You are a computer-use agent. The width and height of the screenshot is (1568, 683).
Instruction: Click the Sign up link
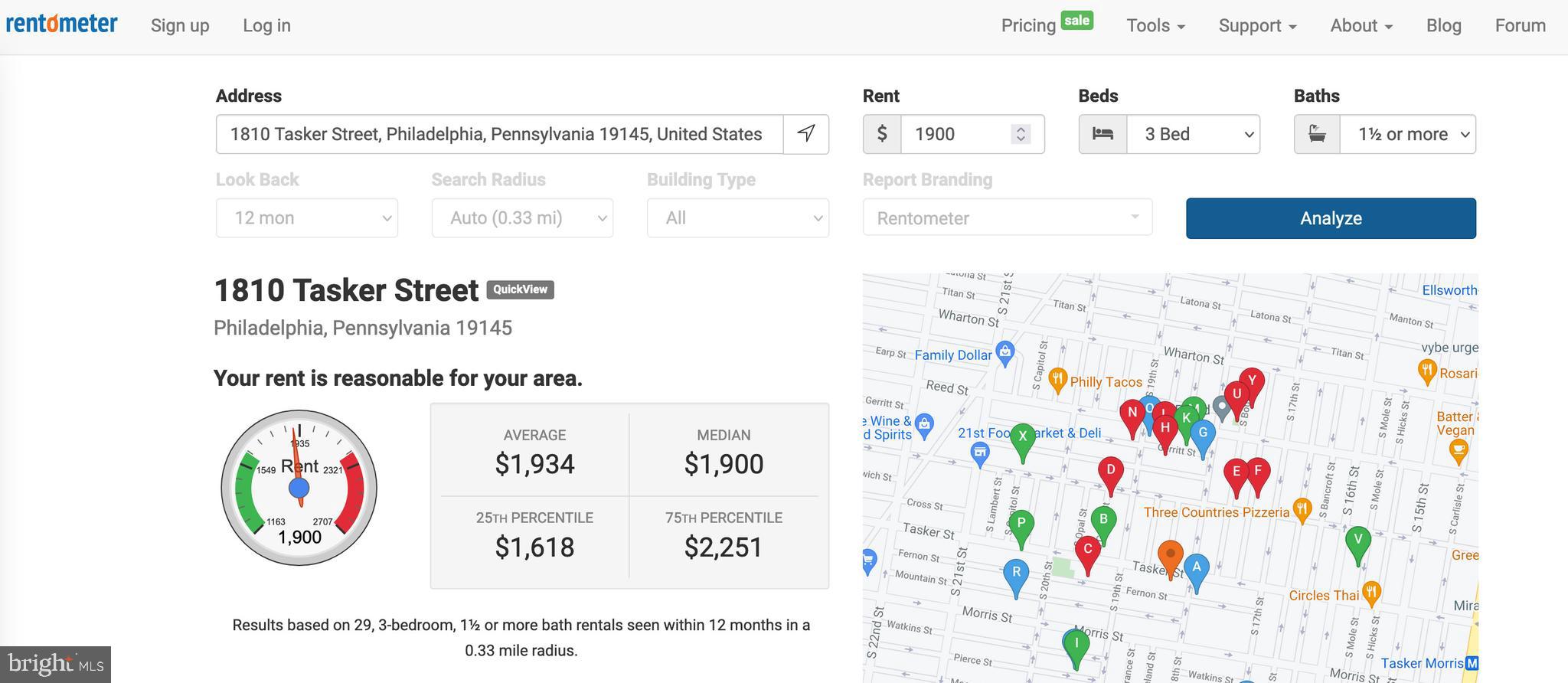(180, 25)
